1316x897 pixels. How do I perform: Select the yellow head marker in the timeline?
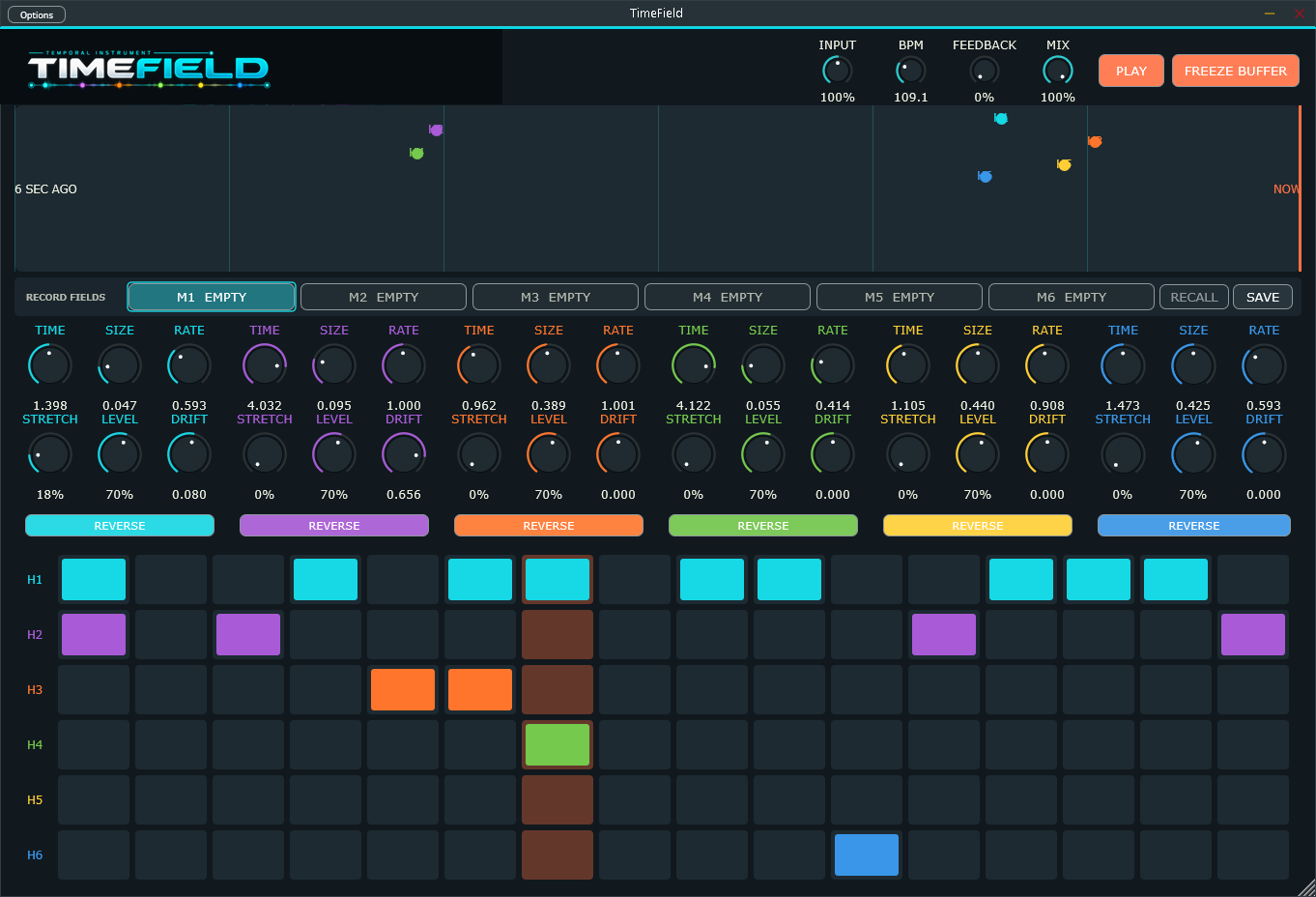tap(1064, 165)
